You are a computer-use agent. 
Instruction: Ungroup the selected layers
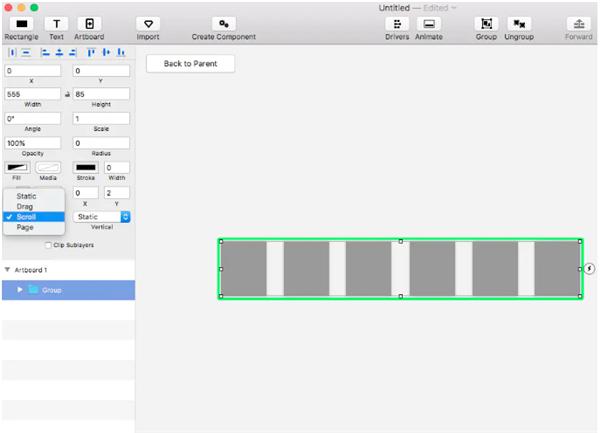[519, 24]
